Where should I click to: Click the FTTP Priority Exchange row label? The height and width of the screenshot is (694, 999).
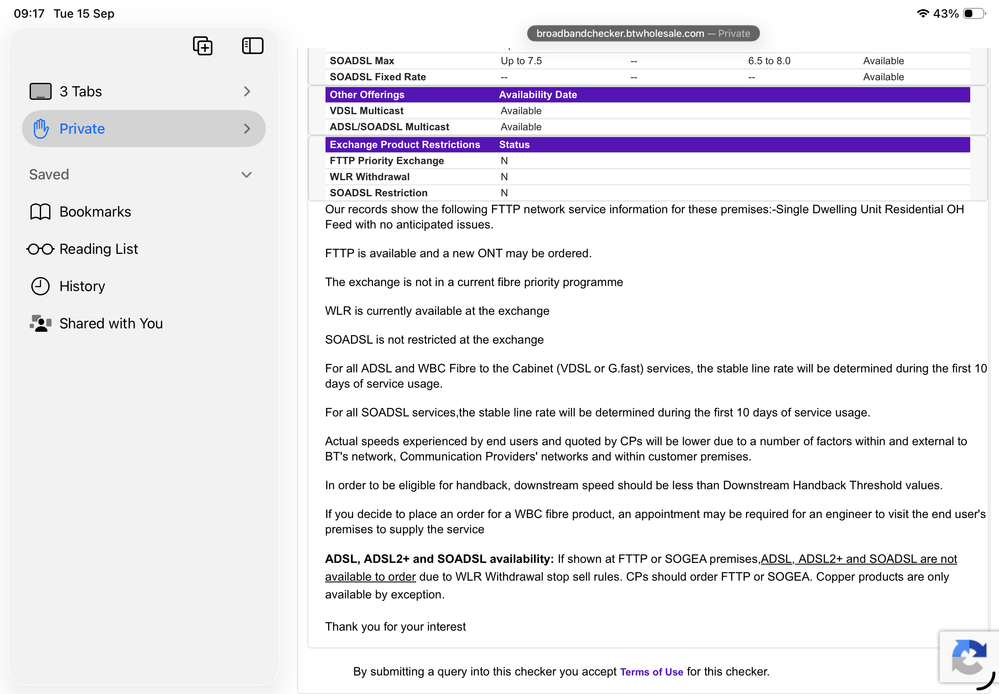pyautogui.click(x=387, y=161)
